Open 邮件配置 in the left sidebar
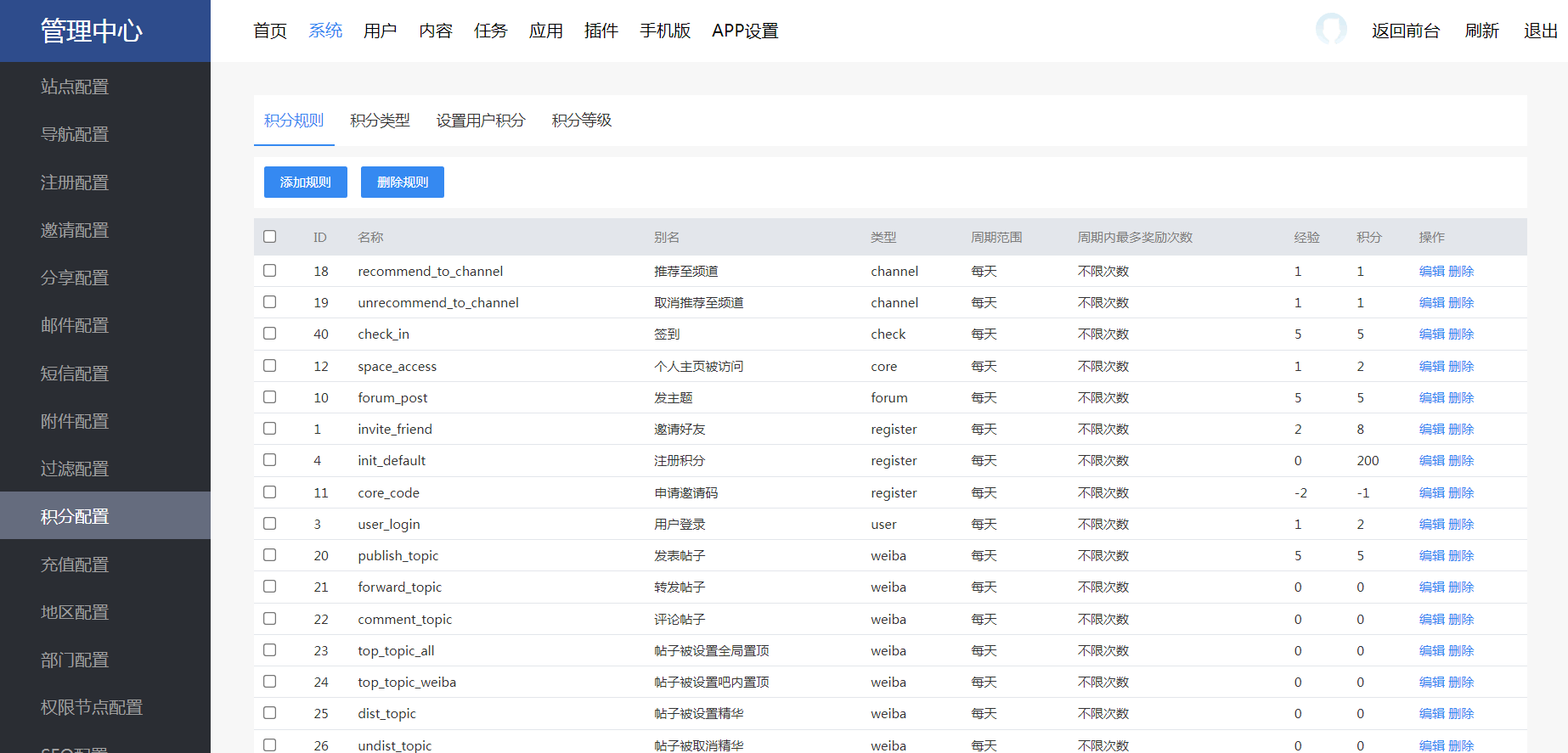Image resolution: width=1568 pixels, height=753 pixels. point(75,326)
